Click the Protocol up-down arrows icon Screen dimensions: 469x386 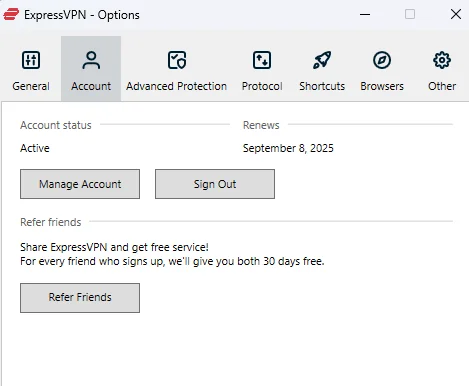pyautogui.click(x=262, y=60)
